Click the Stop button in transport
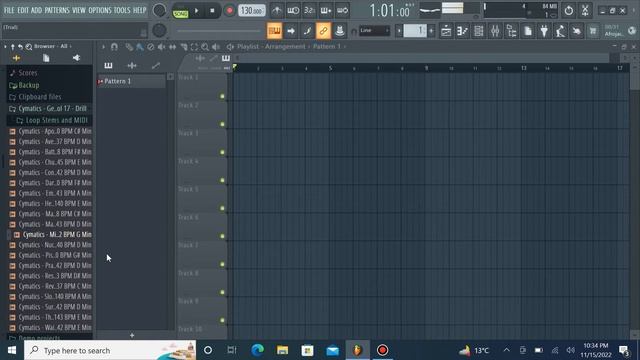This screenshot has width=640, height=360. [x=212, y=11]
